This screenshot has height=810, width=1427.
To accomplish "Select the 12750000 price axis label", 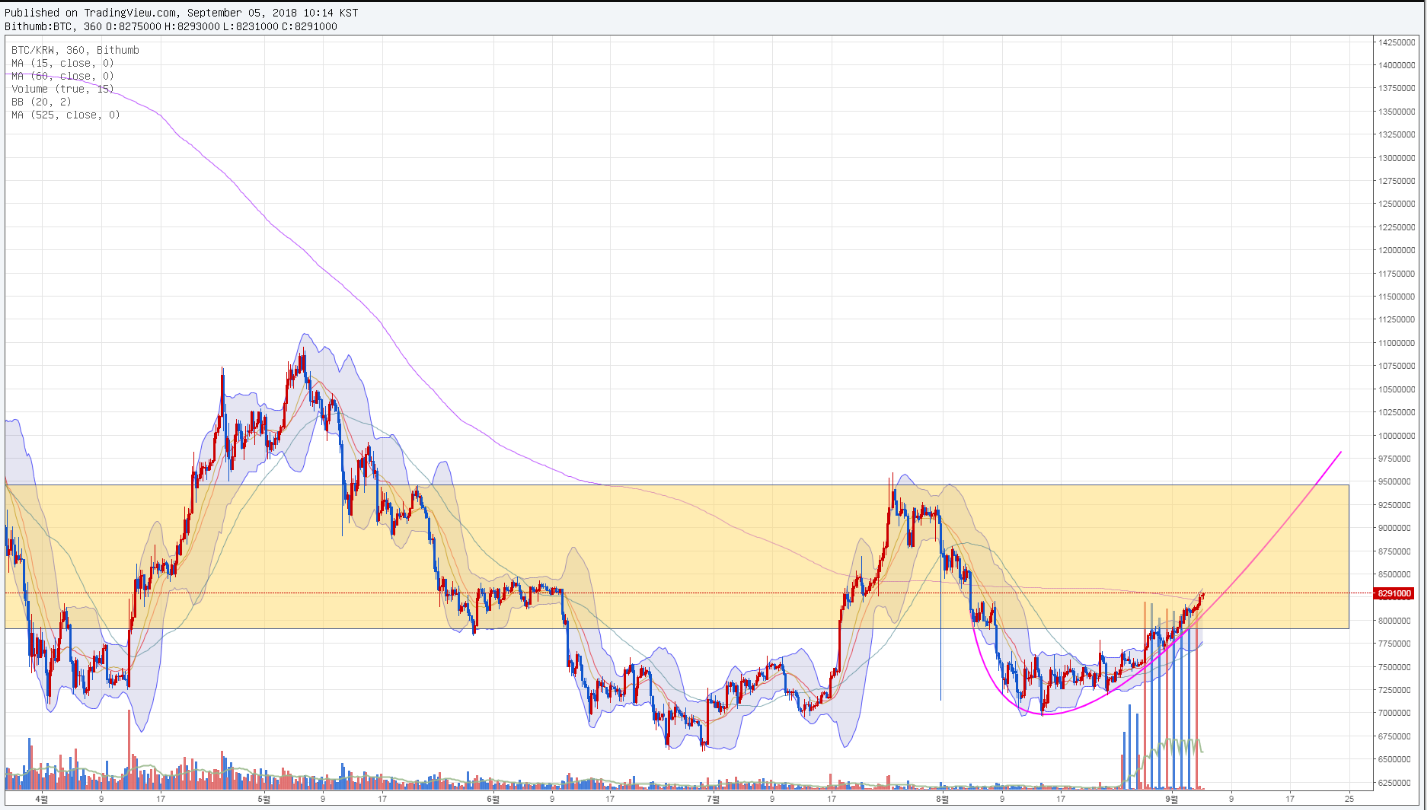I will (x=1397, y=181).
